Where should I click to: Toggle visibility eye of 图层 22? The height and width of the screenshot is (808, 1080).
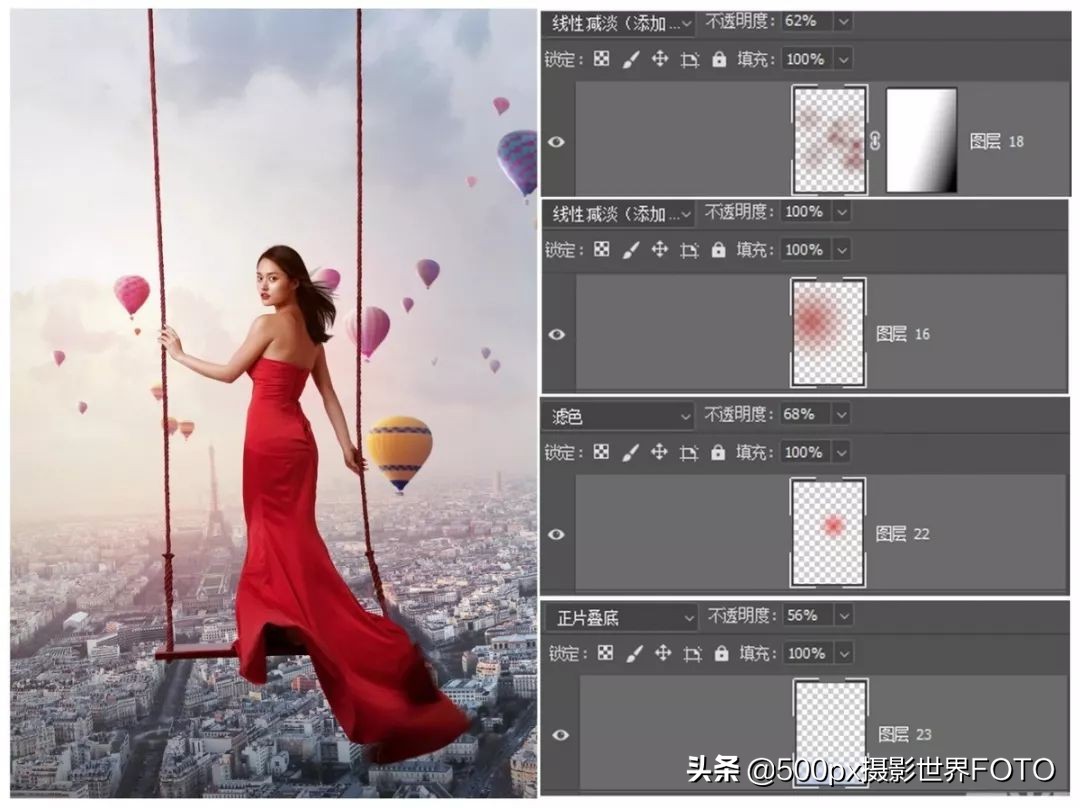point(557,535)
